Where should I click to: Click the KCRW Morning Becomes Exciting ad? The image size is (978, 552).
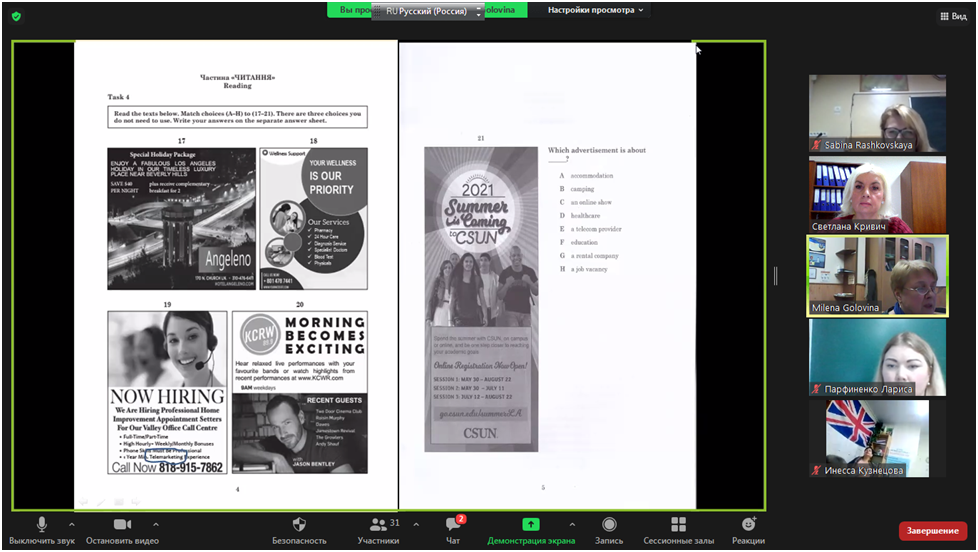coord(300,392)
